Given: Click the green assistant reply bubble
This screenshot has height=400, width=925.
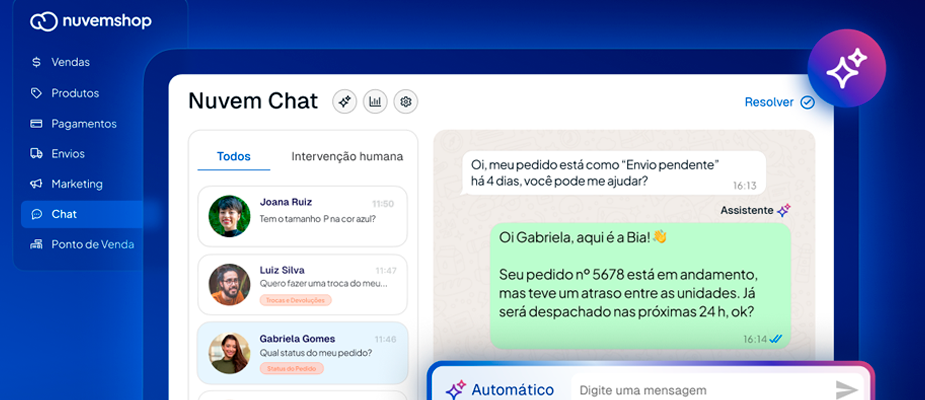Looking at the screenshot, I should pyautogui.click(x=640, y=286).
